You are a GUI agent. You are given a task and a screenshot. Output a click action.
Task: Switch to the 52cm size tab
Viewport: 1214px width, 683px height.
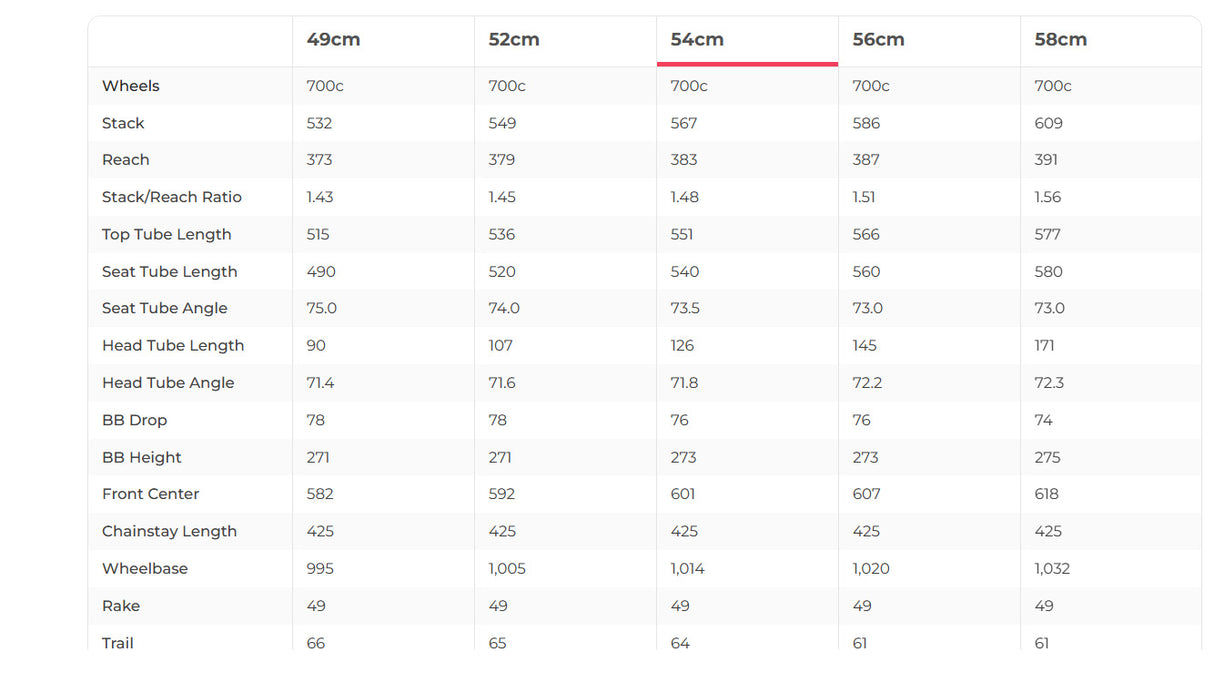pyautogui.click(x=514, y=40)
